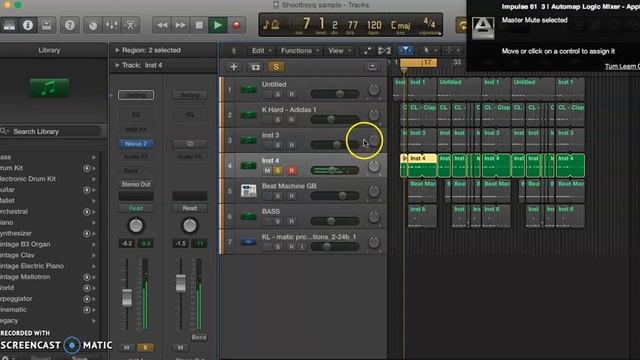Viewport: 640px width, 360px height.
Task: Click the Fast Forward transport button
Action: [x=180, y=25]
